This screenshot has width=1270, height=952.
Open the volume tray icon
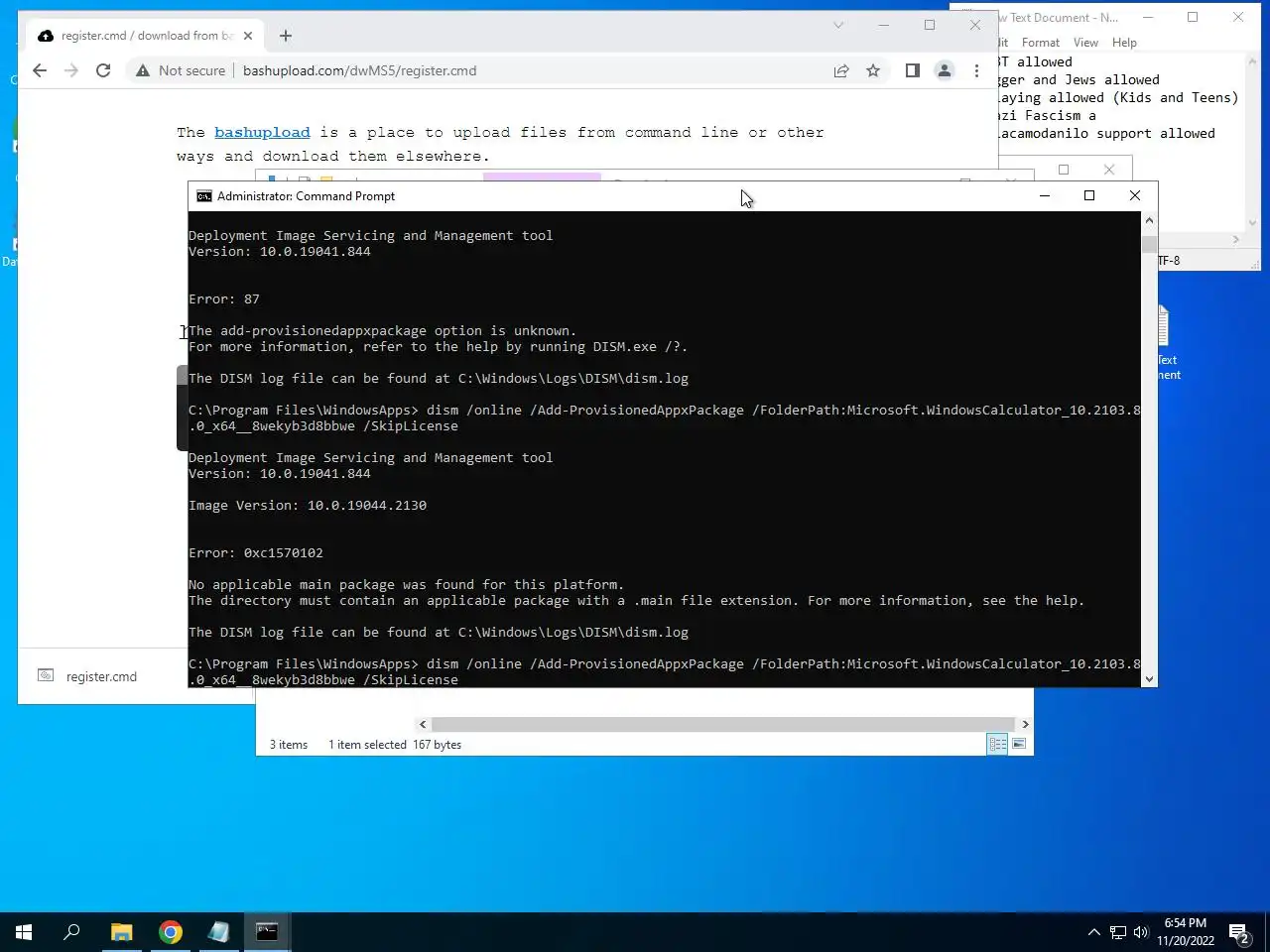[x=1141, y=932]
